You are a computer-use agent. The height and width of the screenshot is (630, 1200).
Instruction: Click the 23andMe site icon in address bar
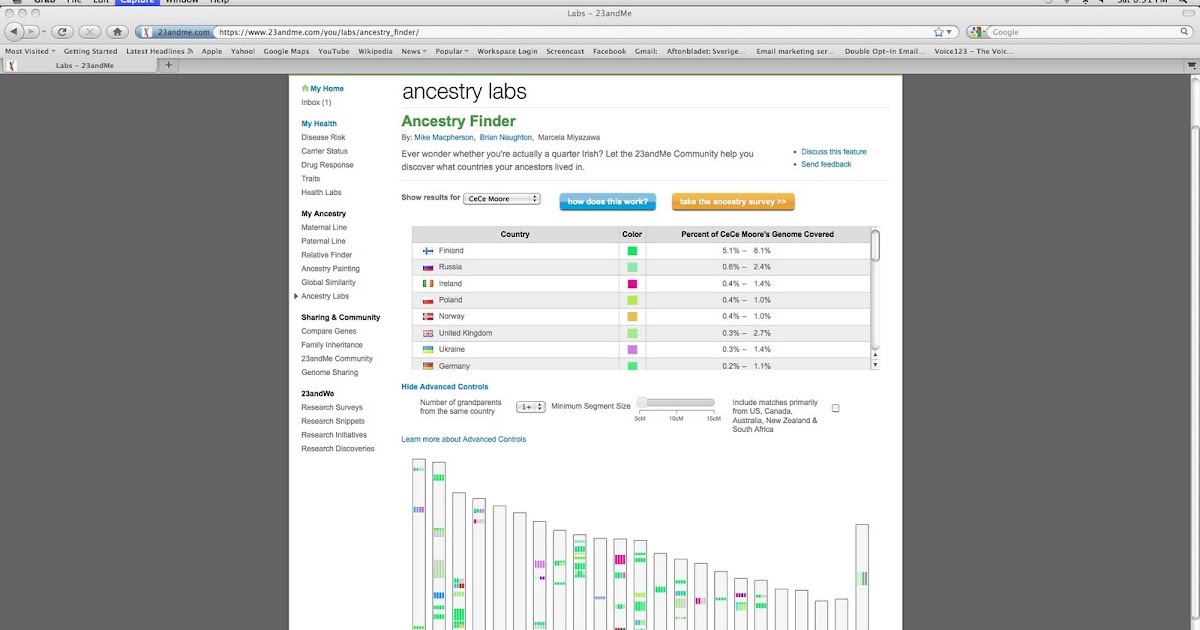(x=147, y=31)
